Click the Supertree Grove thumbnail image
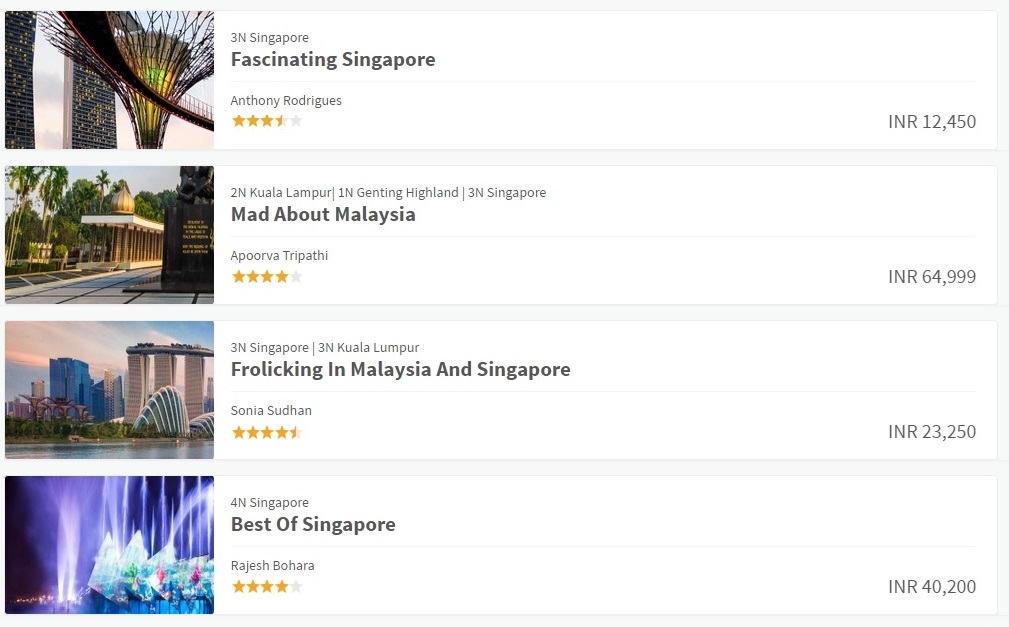The image size is (1009, 627). [x=109, y=80]
